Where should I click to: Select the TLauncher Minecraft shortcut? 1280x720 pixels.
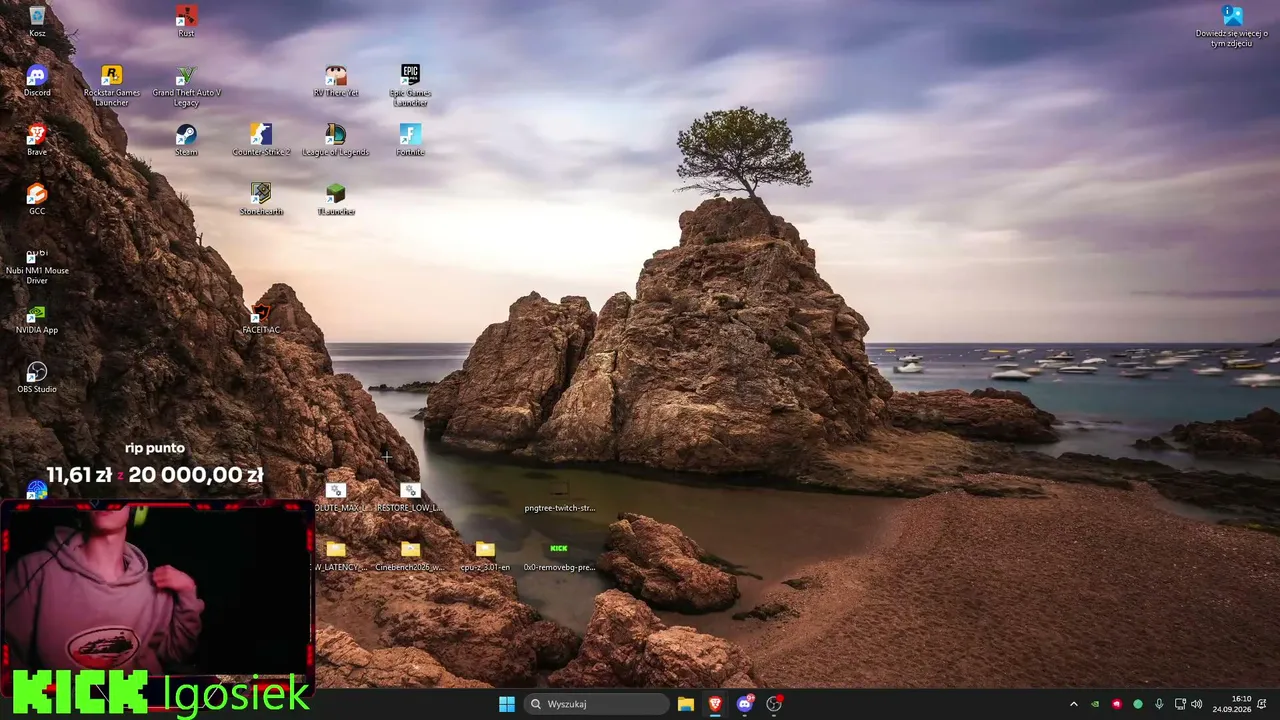tap(336, 199)
